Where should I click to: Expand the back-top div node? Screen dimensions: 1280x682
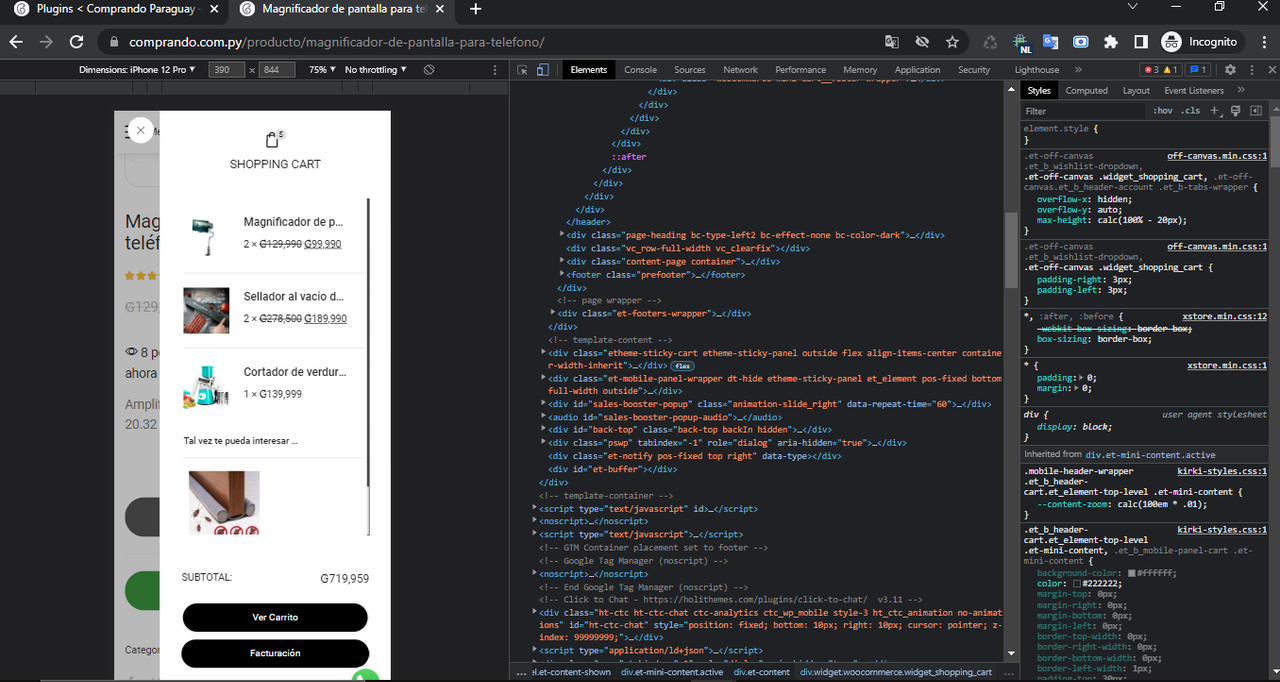click(544, 429)
